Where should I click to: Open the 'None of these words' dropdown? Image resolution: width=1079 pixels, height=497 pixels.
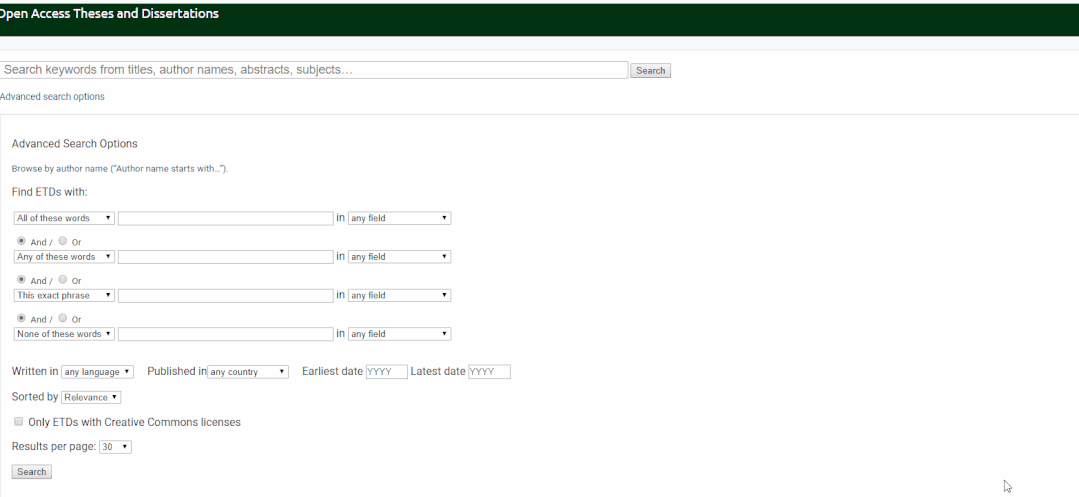point(64,334)
